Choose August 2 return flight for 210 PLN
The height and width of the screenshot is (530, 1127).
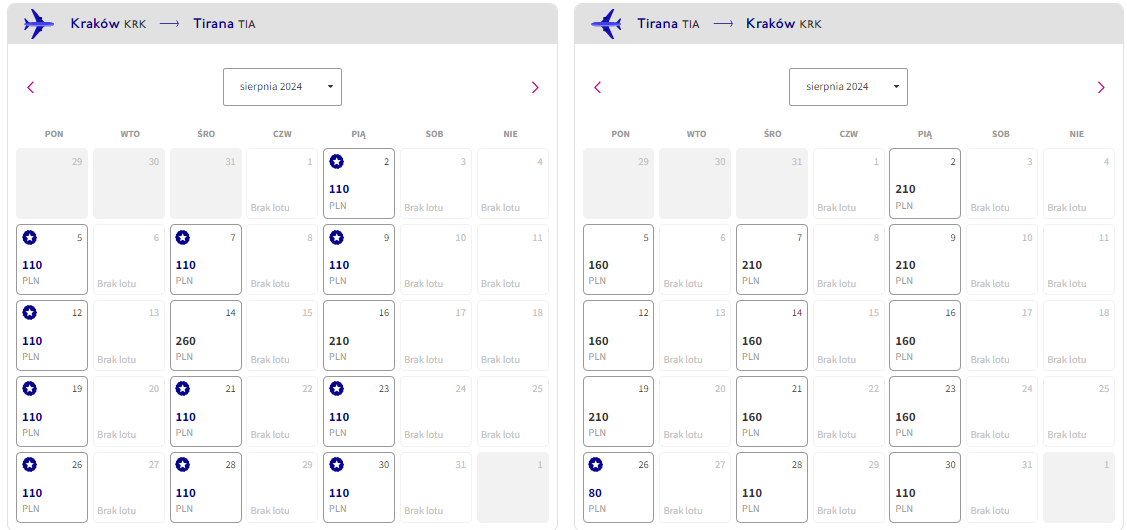click(x=924, y=183)
